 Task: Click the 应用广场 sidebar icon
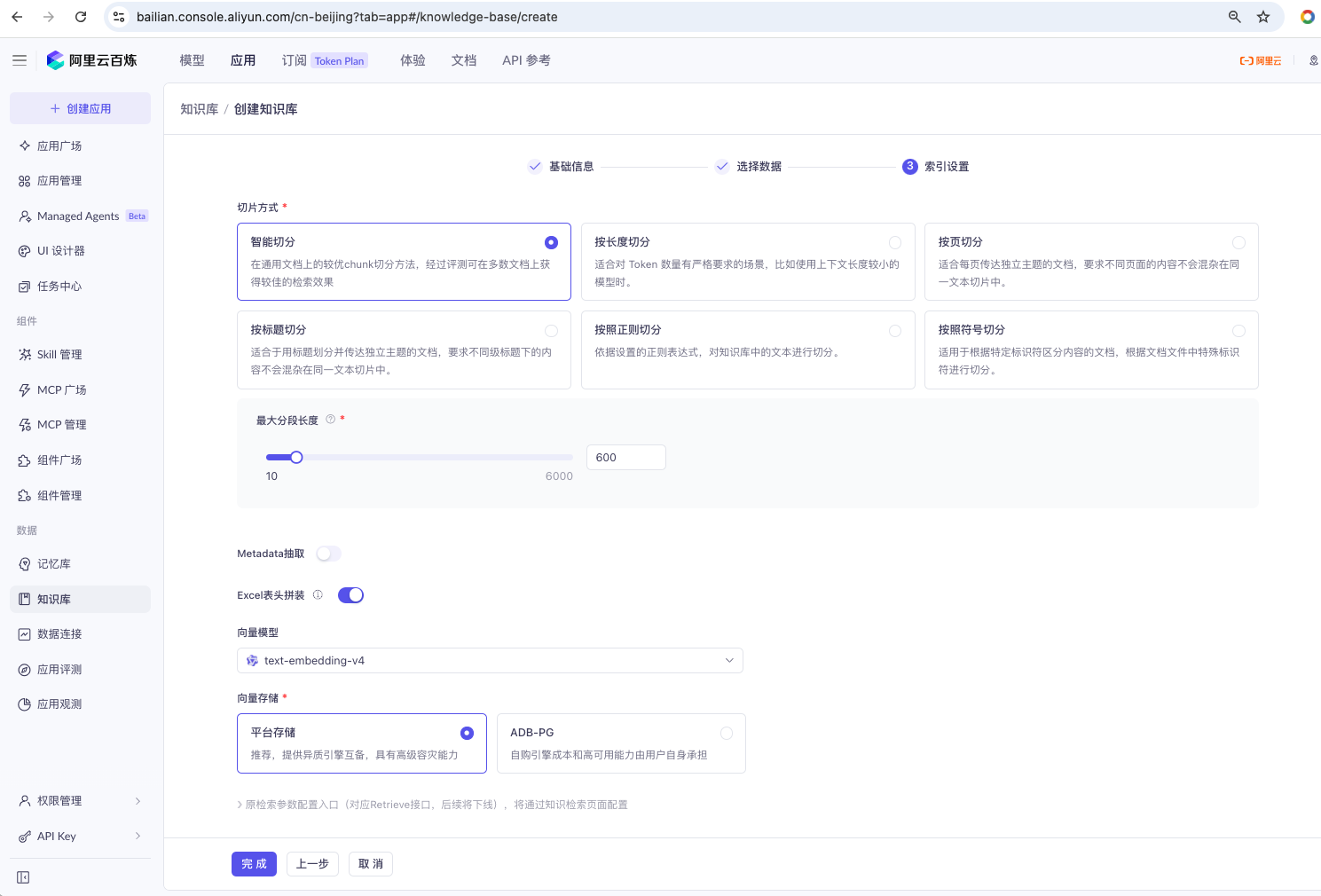point(25,145)
